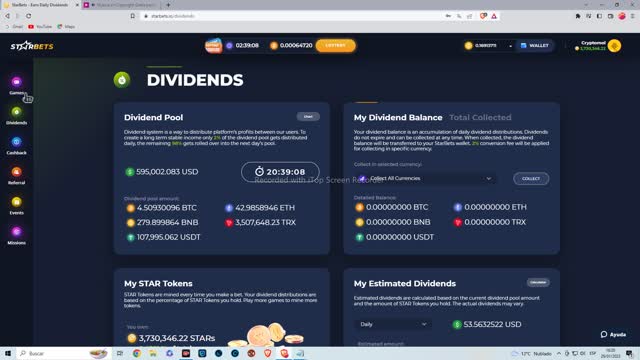
Task: Open the Missions sidebar icon
Action: (x=16, y=232)
